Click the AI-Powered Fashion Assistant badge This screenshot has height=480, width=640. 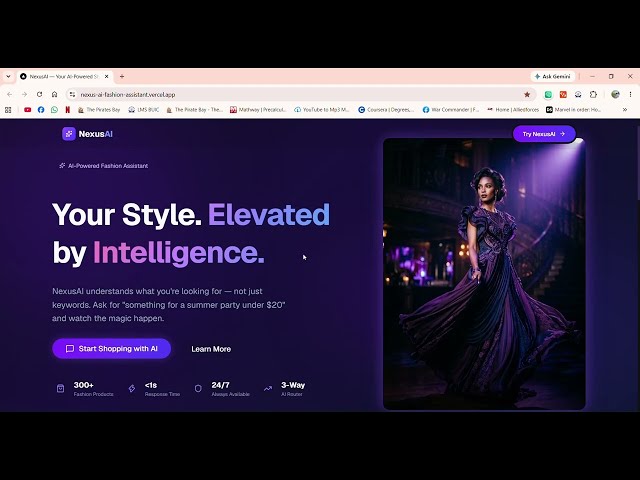tap(103, 166)
